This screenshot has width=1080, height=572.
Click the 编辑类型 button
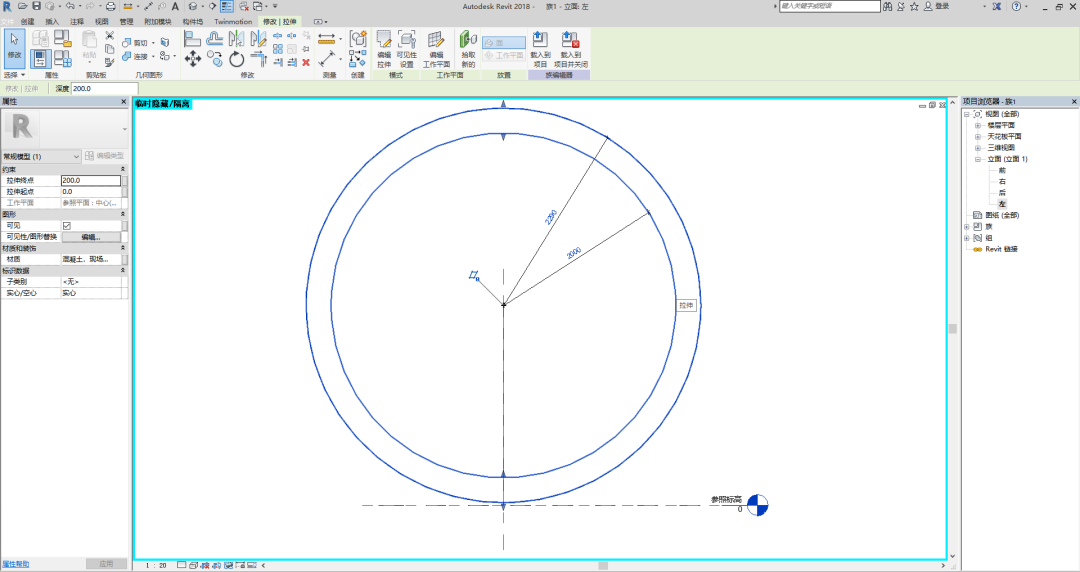(105, 156)
